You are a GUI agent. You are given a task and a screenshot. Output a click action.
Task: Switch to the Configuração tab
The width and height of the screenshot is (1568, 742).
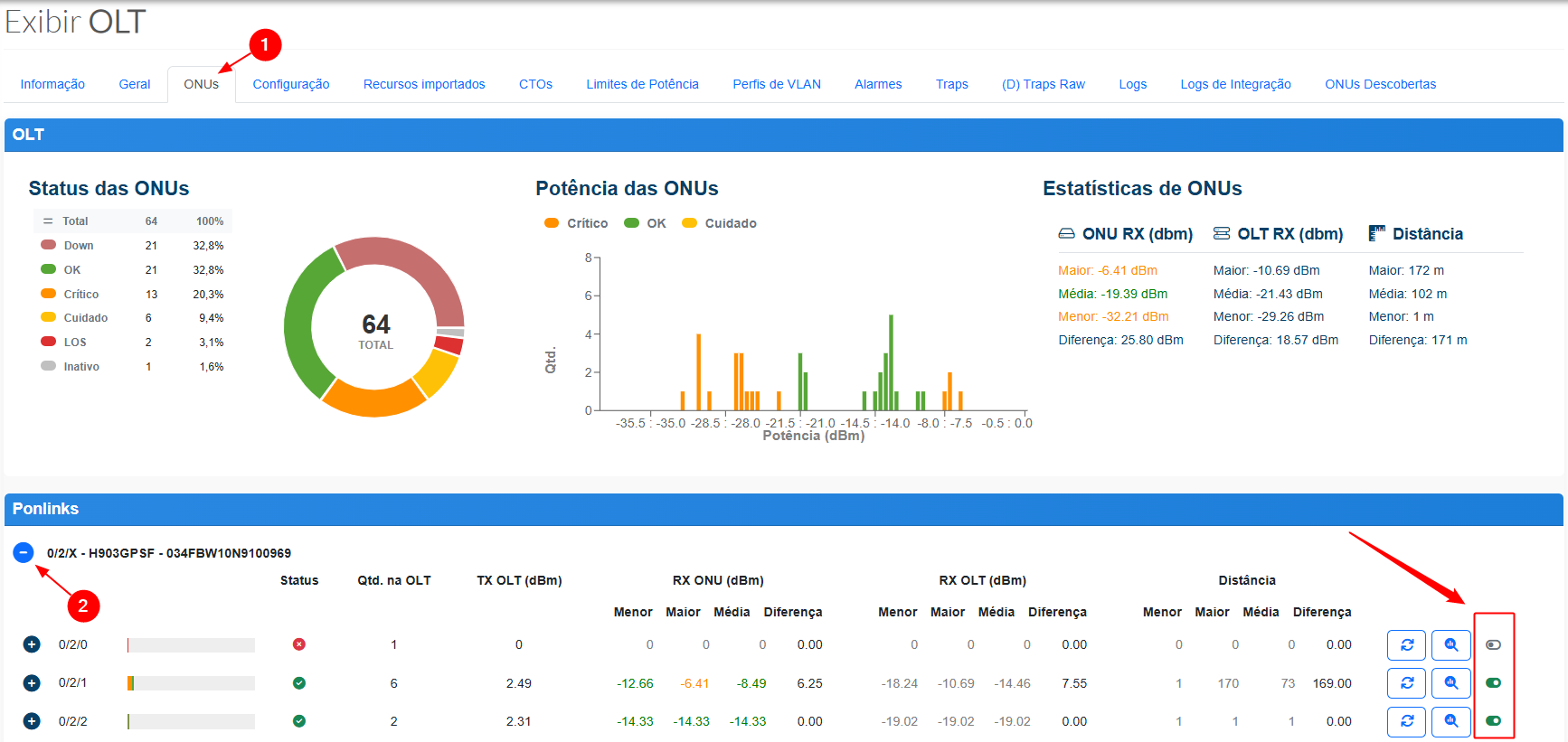pyautogui.click(x=290, y=84)
